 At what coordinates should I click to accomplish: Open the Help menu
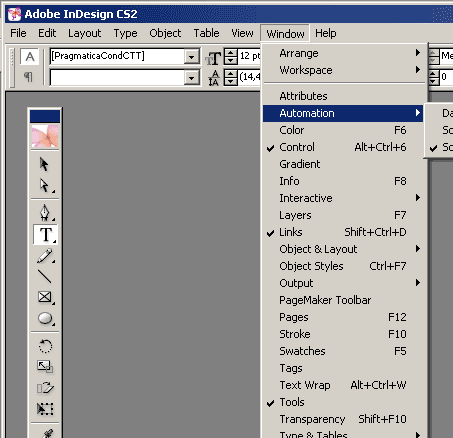(x=326, y=33)
